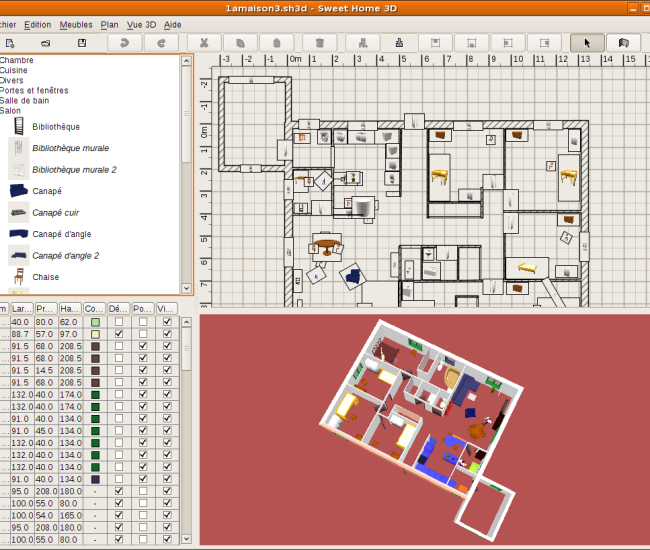Image resolution: width=650 pixels, height=550 pixels.
Task: Sort the table by the Lar… column header
Action: coord(20,309)
